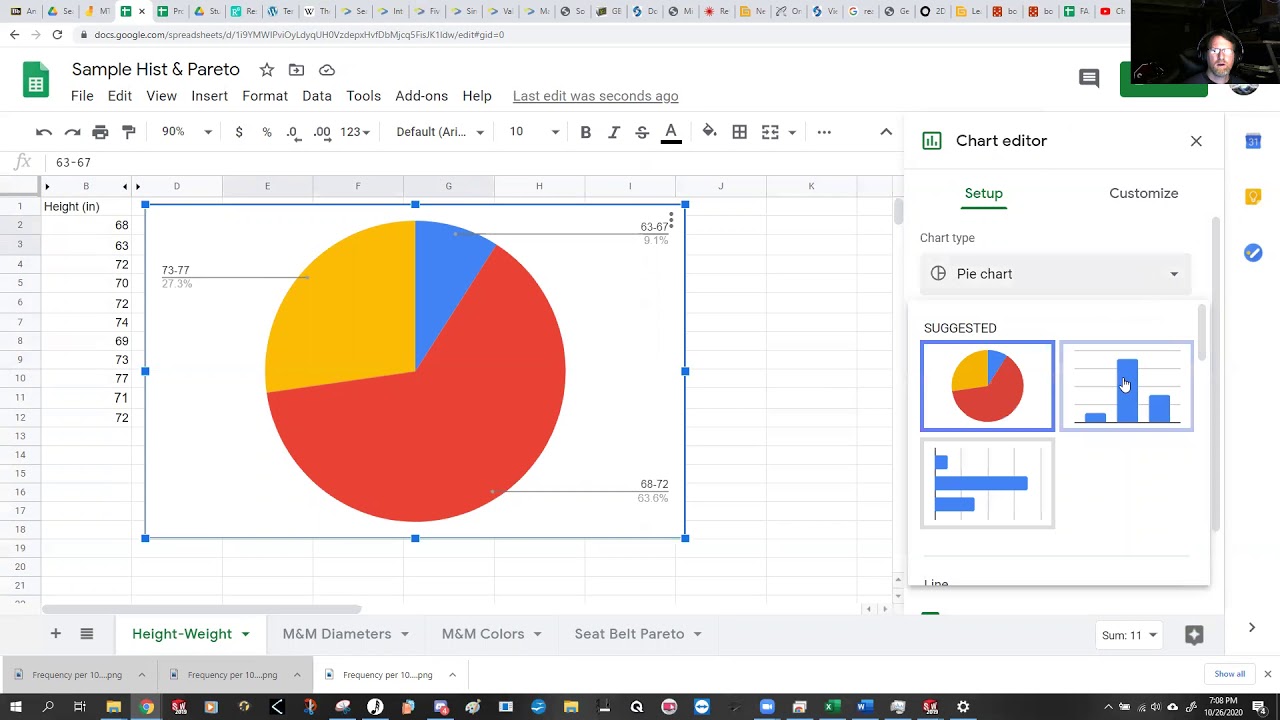
Task: Open Height-Weight tab dropdown arrow
Action: 244,634
